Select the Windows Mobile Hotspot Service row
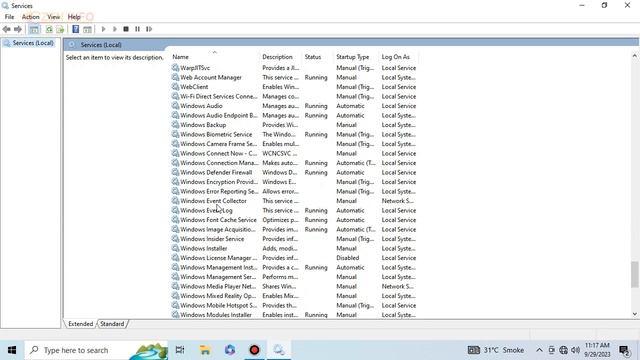This screenshot has width=640, height=360. [294, 305]
